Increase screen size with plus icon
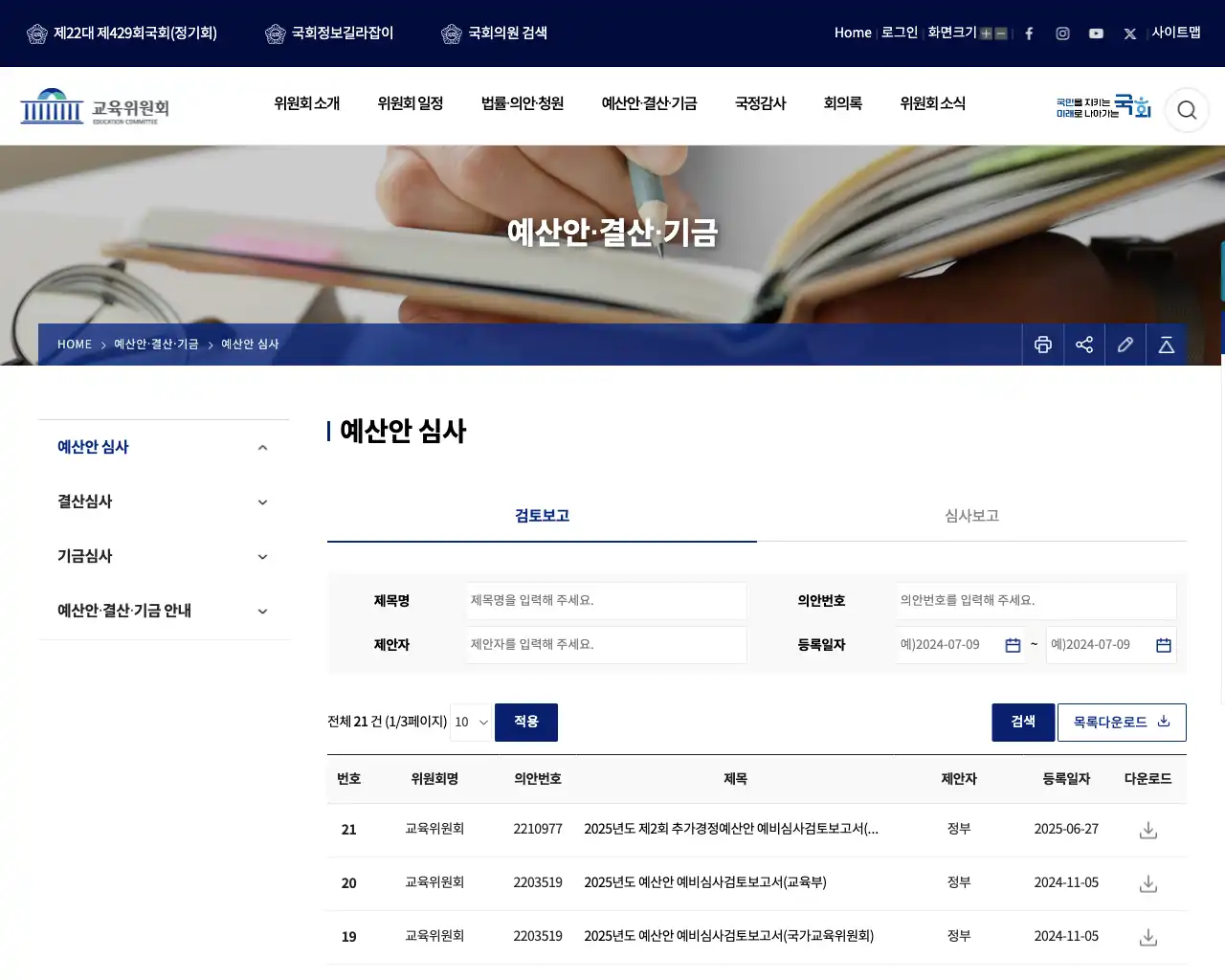 [986, 33]
